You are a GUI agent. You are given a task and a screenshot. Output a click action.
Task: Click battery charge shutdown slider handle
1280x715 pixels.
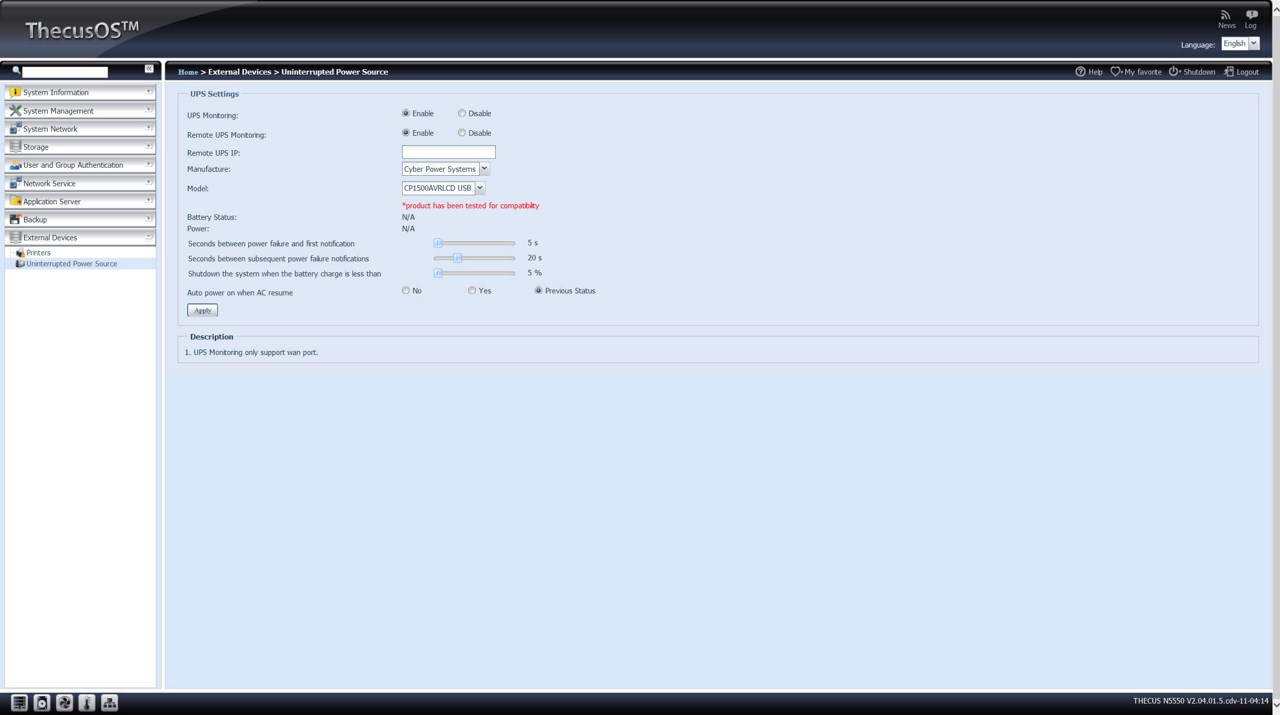click(x=438, y=273)
